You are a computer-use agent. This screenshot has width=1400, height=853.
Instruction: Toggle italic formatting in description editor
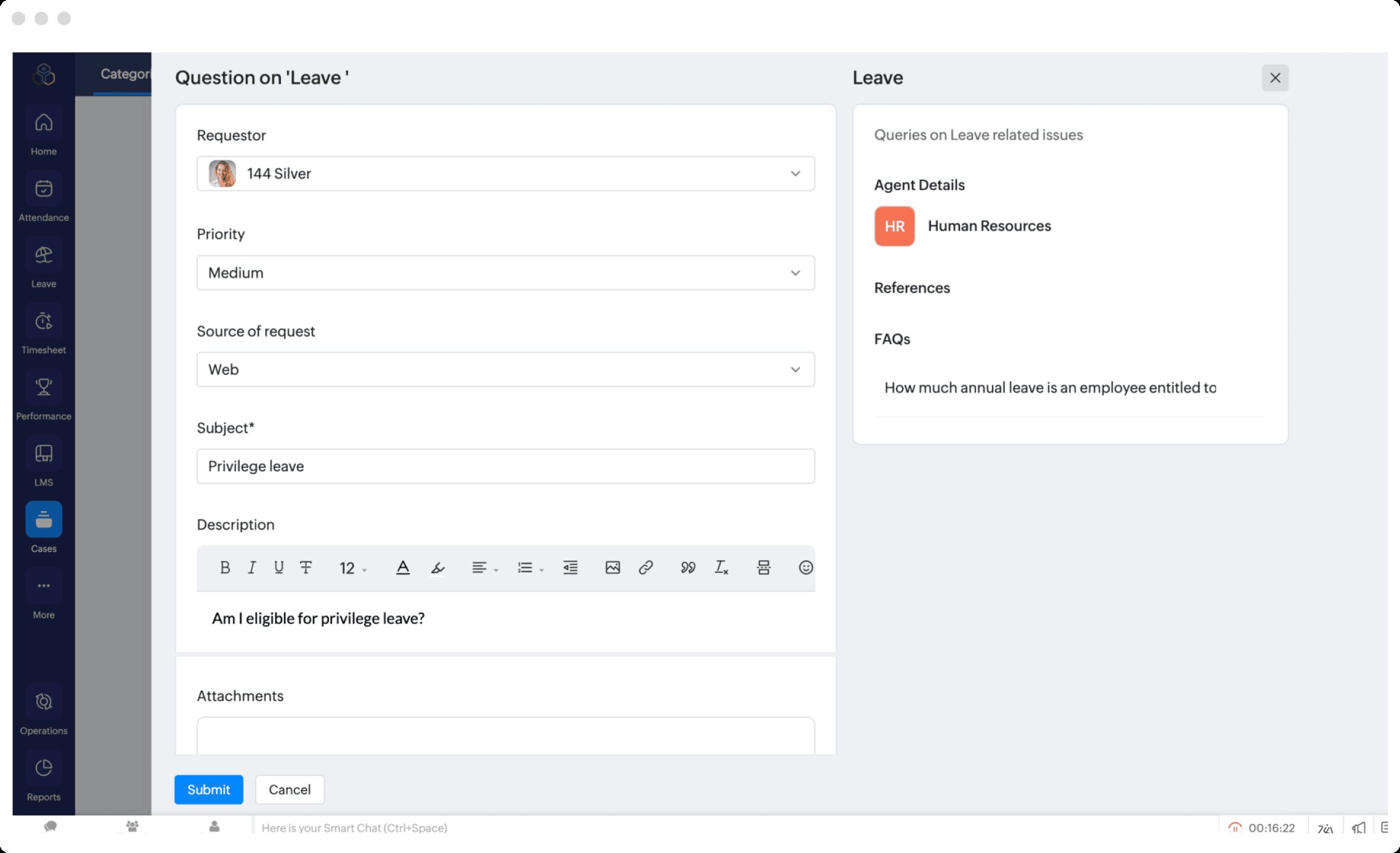pos(251,568)
